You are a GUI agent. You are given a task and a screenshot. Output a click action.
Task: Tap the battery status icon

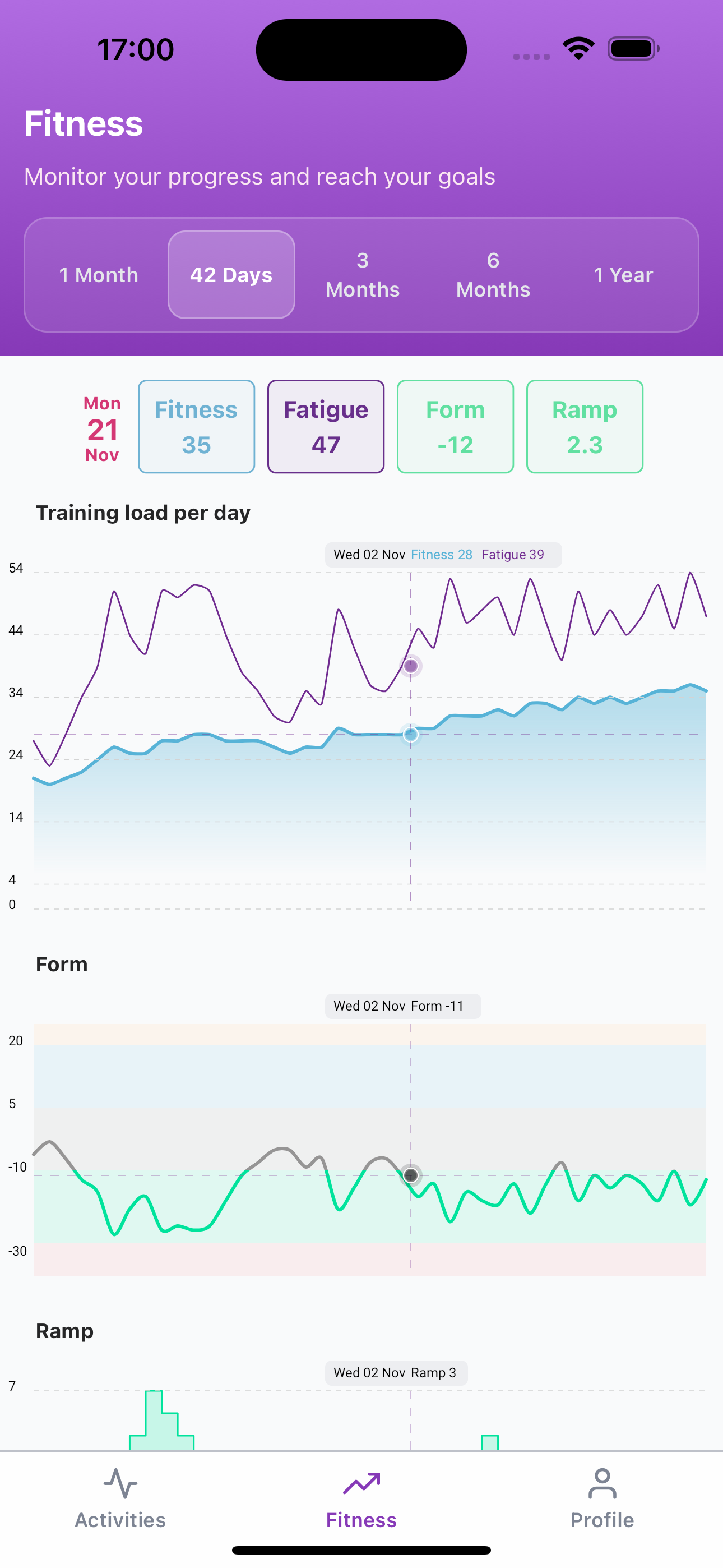633,49
